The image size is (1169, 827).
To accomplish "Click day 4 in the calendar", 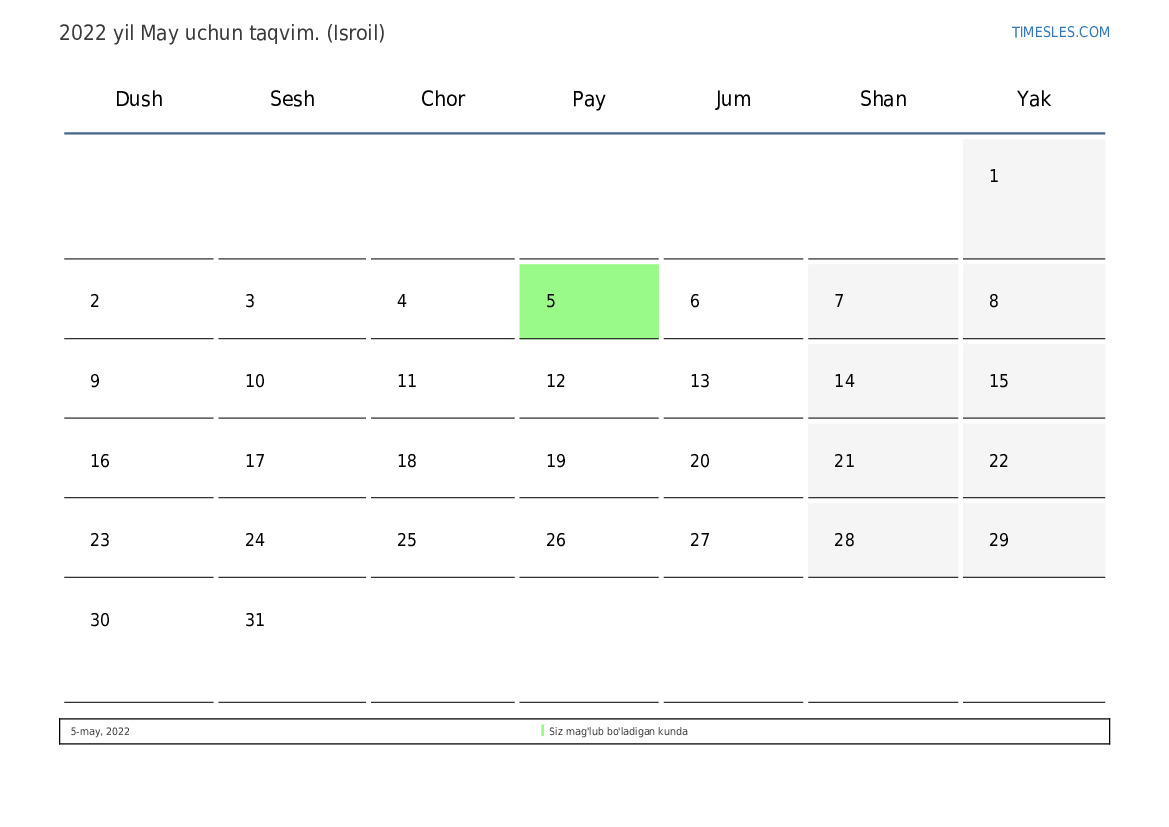I will point(443,301).
